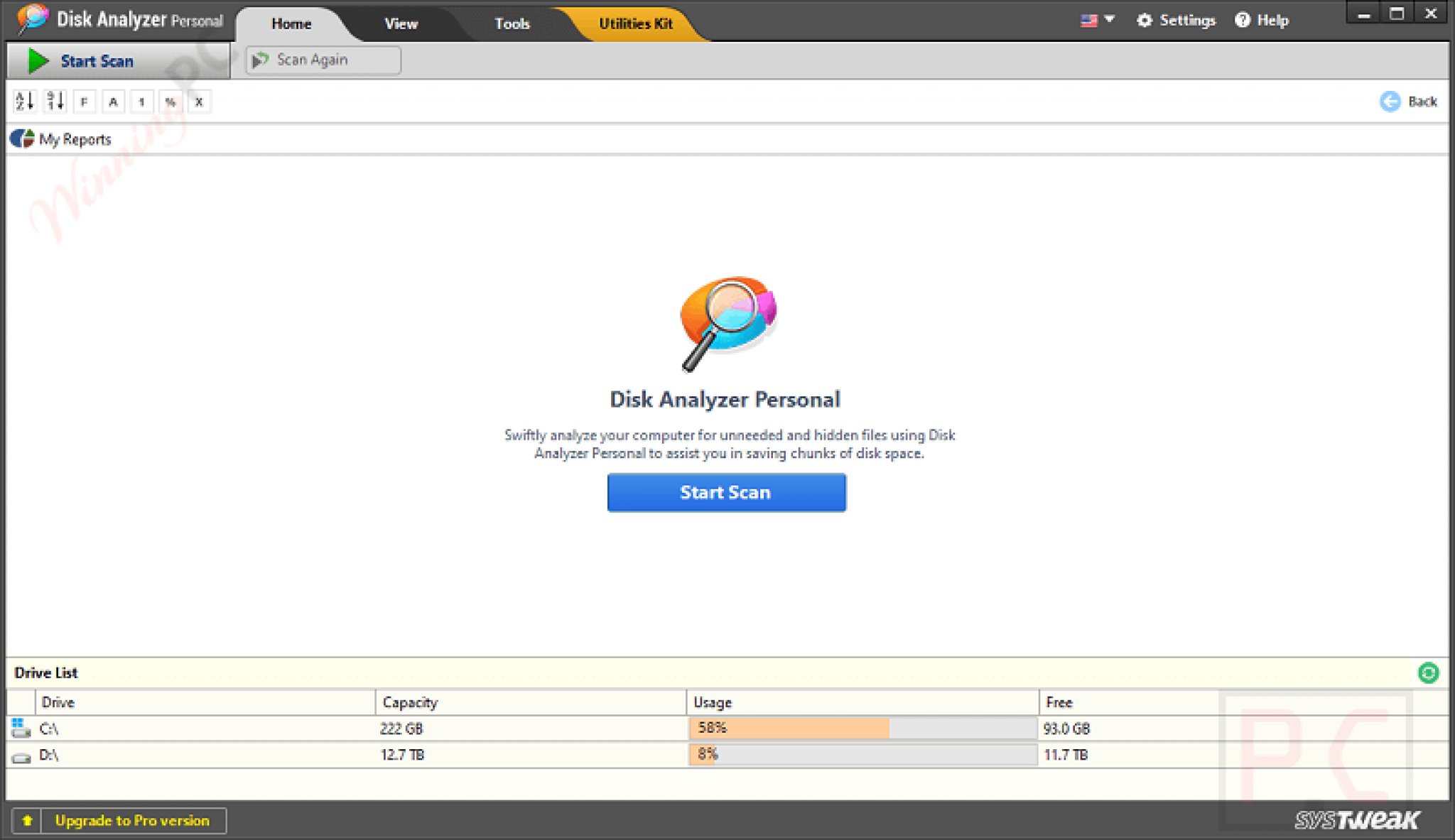Minimize the Disk Analyzer window
Screen dimensions: 1455x840
[x=1363, y=14]
